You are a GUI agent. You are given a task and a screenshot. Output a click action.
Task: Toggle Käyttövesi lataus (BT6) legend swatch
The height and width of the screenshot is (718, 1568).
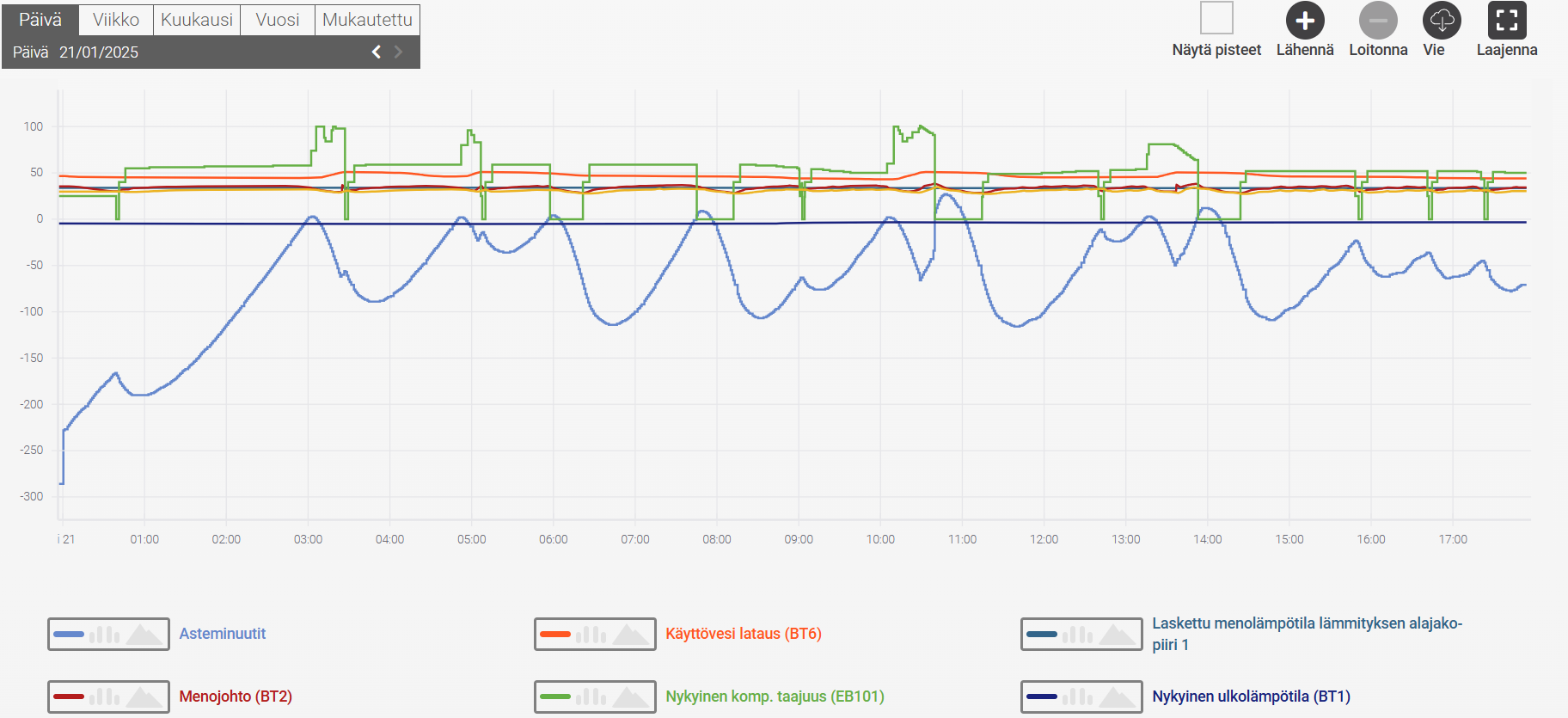point(595,635)
